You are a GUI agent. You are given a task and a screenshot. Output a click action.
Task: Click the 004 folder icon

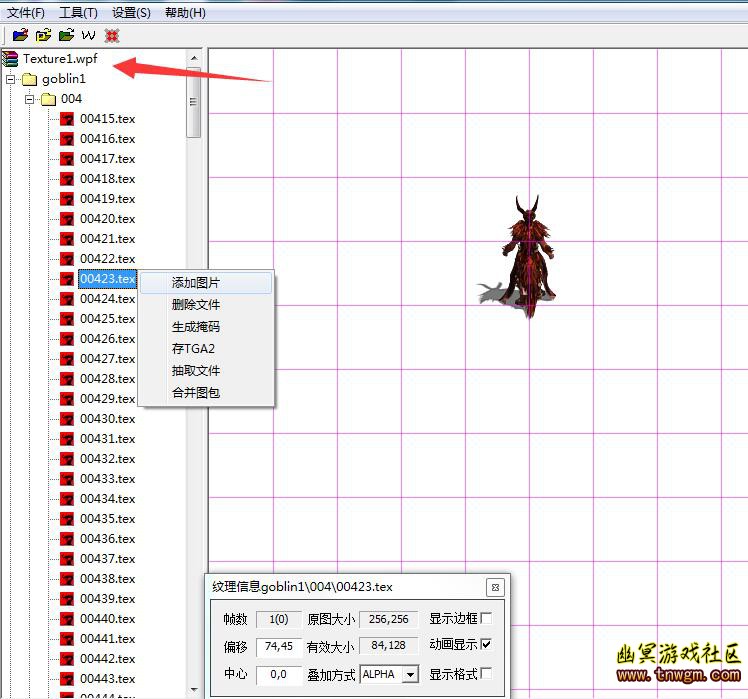click(49, 99)
